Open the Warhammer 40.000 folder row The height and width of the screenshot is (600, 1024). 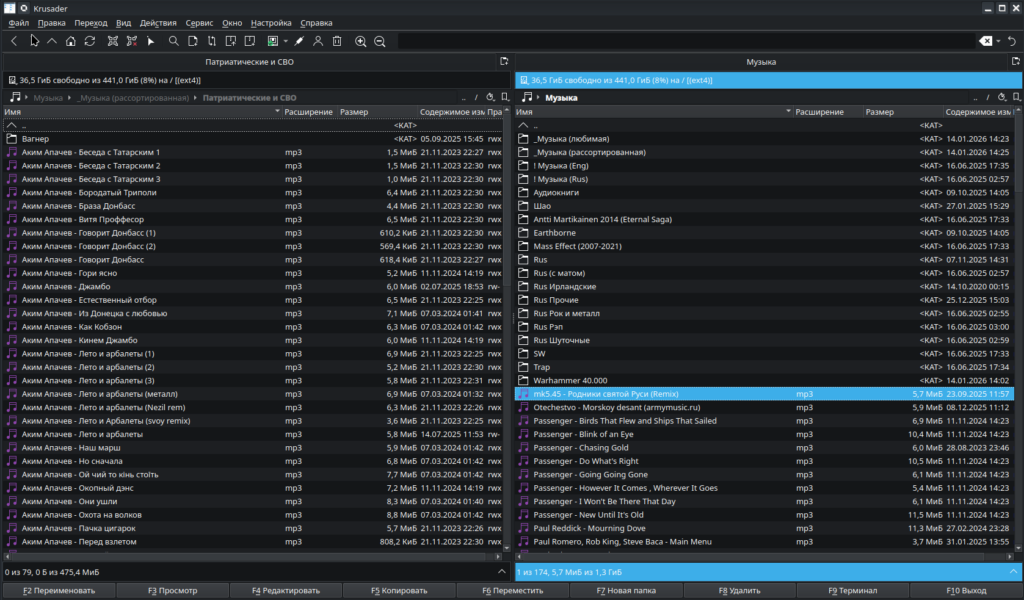click(569, 381)
